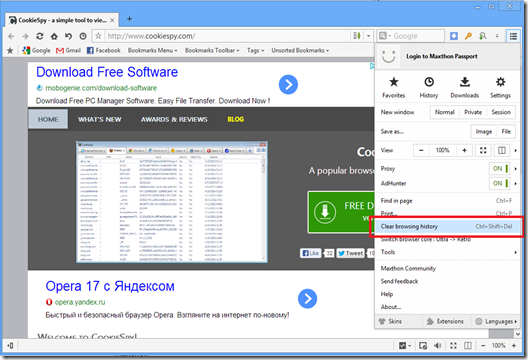Screen dimensions: 528x360
Task: Open the WHAT'S NEW site tab
Action: pos(100,120)
